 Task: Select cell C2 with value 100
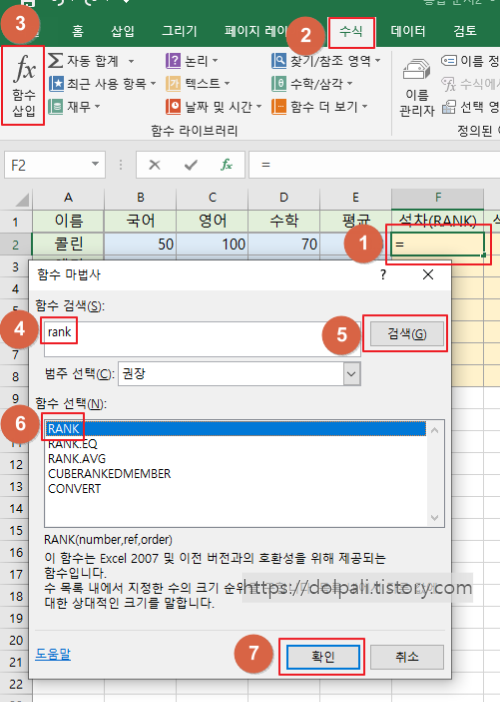[x=212, y=244]
